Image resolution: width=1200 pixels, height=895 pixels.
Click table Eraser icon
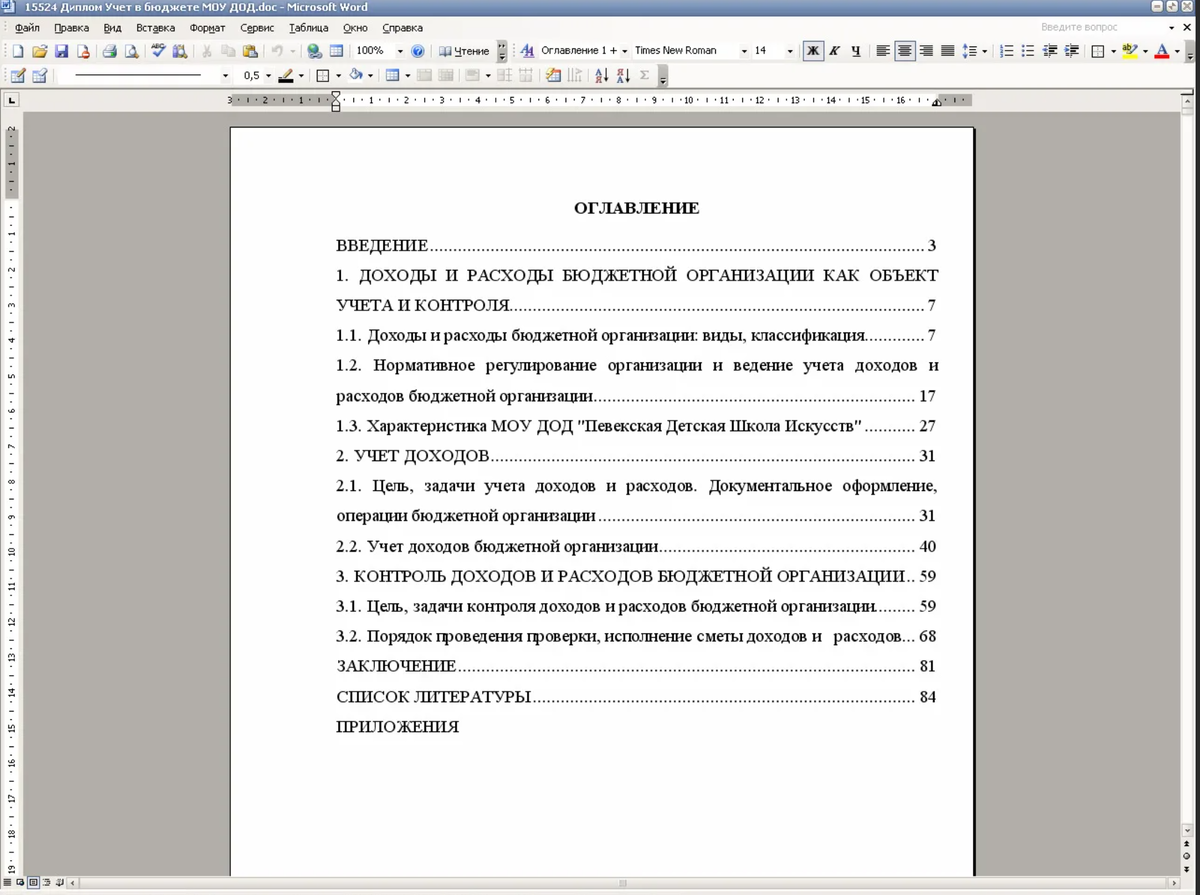click(39, 75)
